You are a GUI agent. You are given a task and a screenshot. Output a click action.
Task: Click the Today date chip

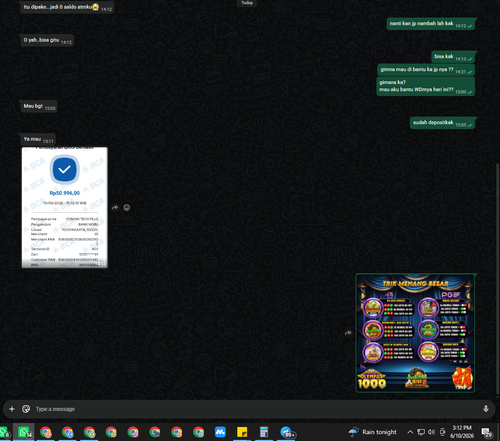[247, 3]
